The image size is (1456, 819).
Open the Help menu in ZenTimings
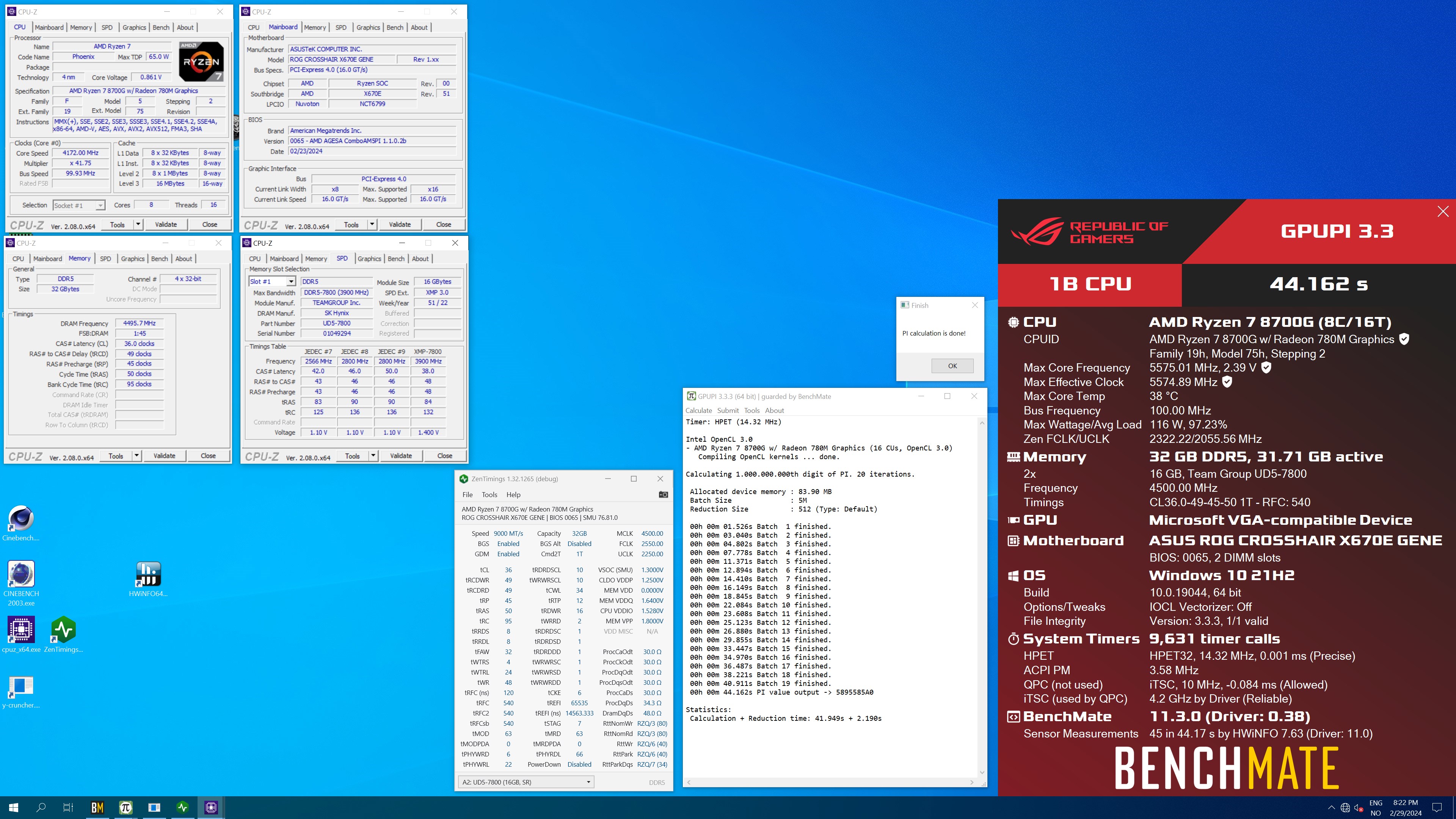point(513,494)
